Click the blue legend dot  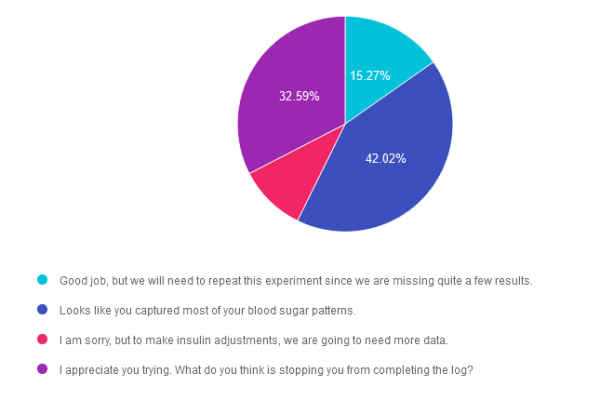(x=42, y=310)
